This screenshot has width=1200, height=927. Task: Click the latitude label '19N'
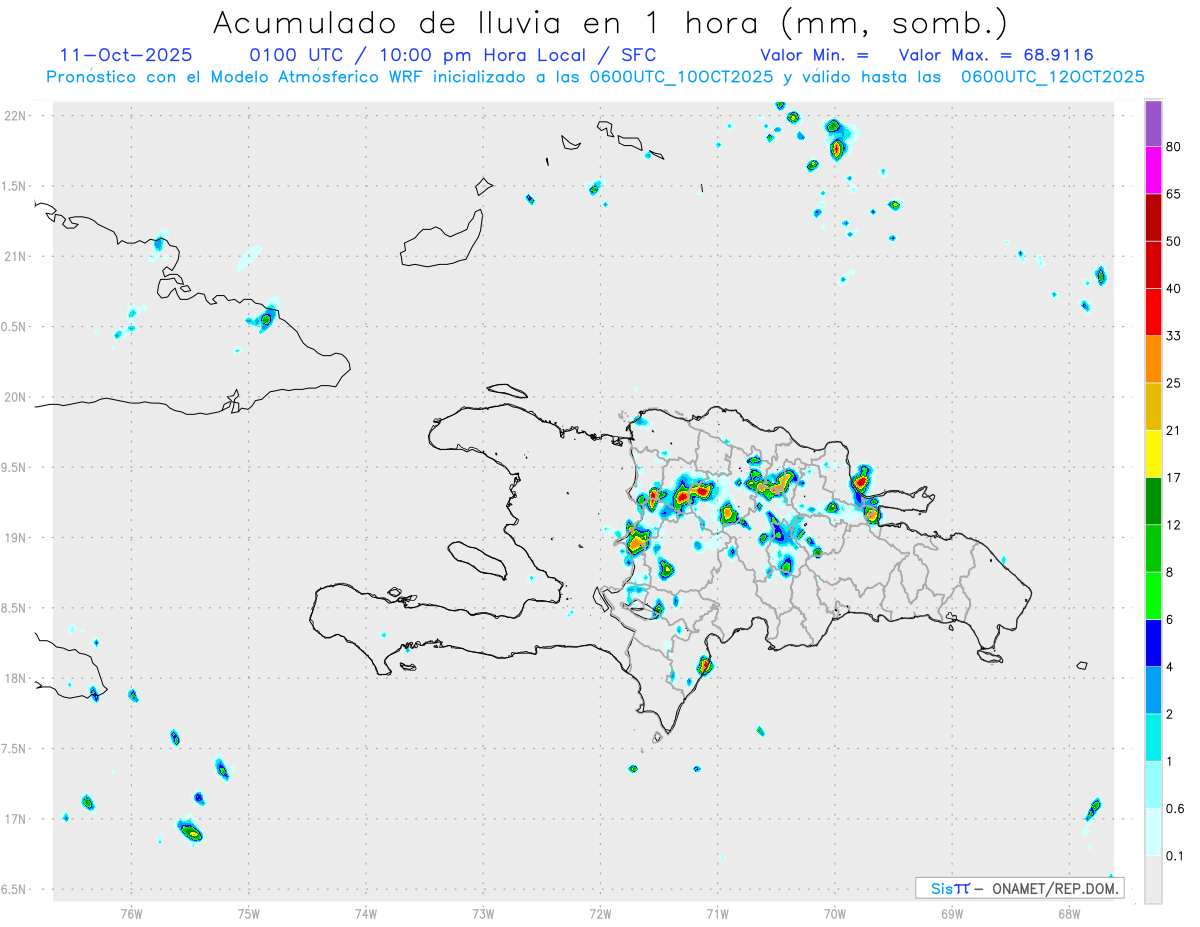pyautogui.click(x=17, y=538)
